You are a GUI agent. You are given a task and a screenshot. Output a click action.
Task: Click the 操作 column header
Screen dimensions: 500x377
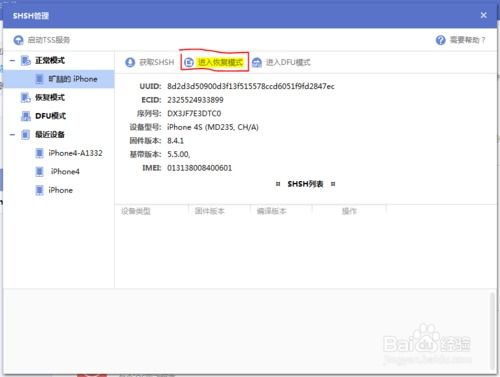pyautogui.click(x=349, y=211)
